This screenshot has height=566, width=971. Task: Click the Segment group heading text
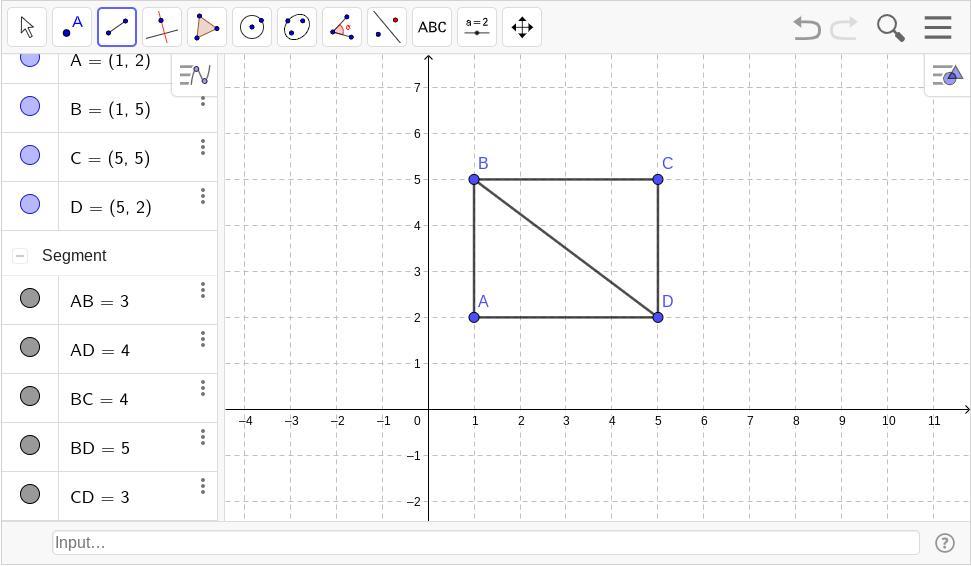[x=74, y=256]
